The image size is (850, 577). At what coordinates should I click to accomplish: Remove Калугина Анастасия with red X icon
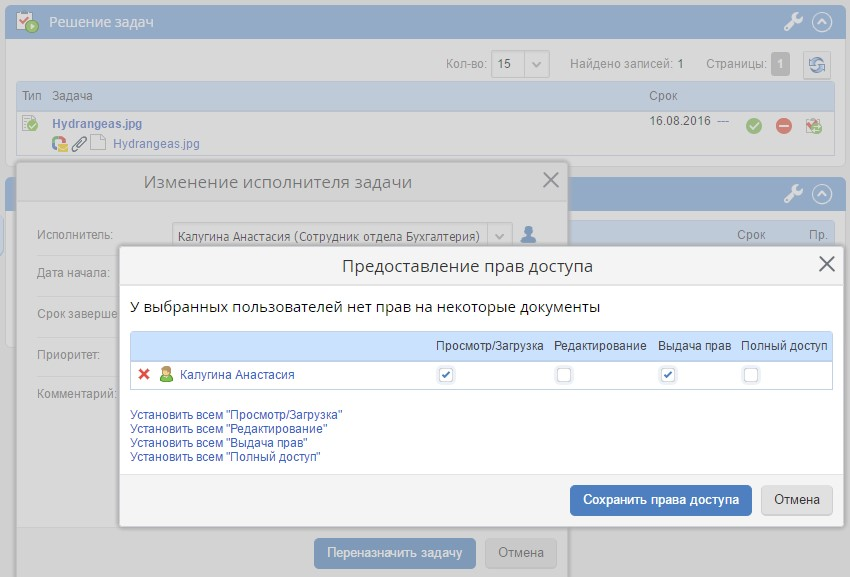(144, 375)
